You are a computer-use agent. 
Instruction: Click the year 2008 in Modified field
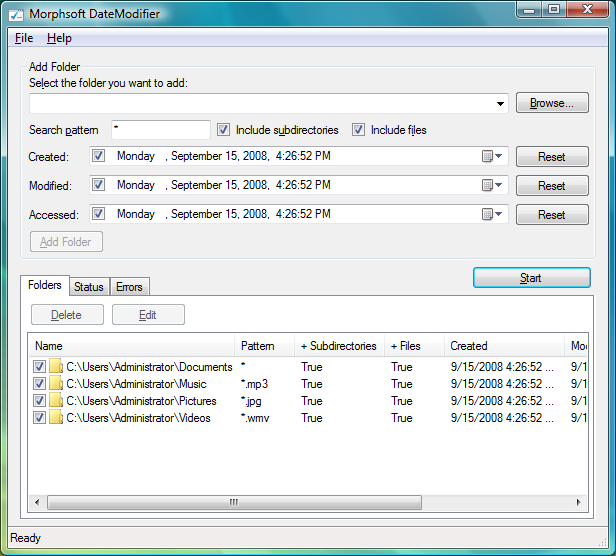[255, 185]
